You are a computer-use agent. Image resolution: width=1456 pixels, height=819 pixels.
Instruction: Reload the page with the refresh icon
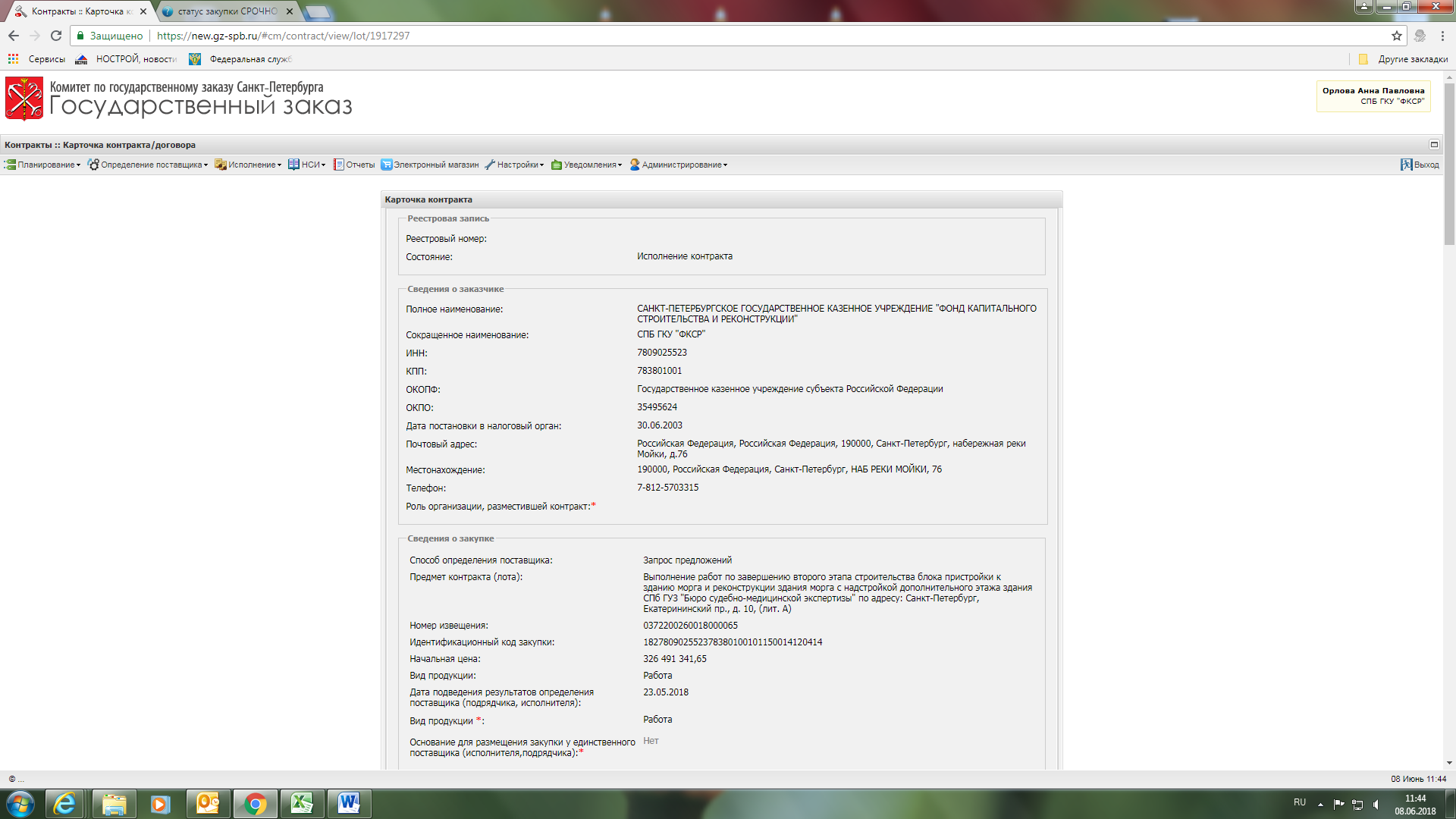coord(56,36)
